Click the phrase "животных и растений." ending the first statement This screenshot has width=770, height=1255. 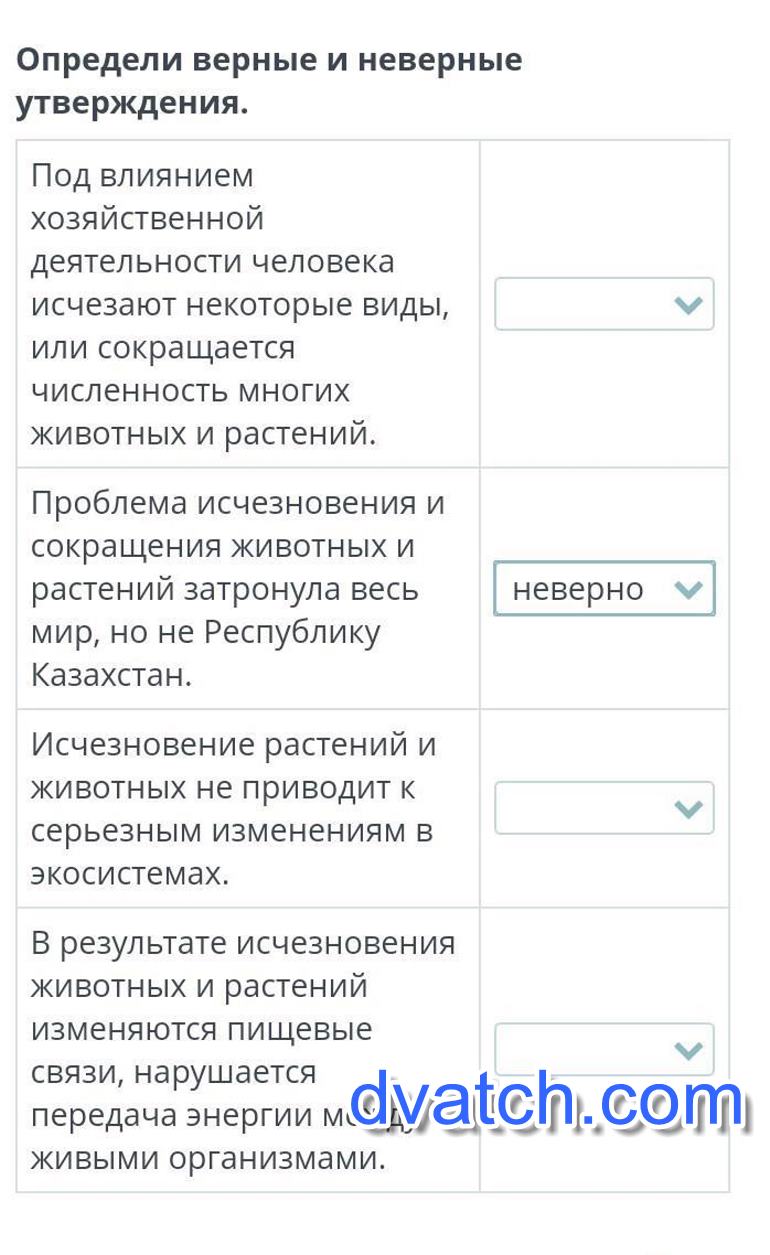(x=204, y=435)
